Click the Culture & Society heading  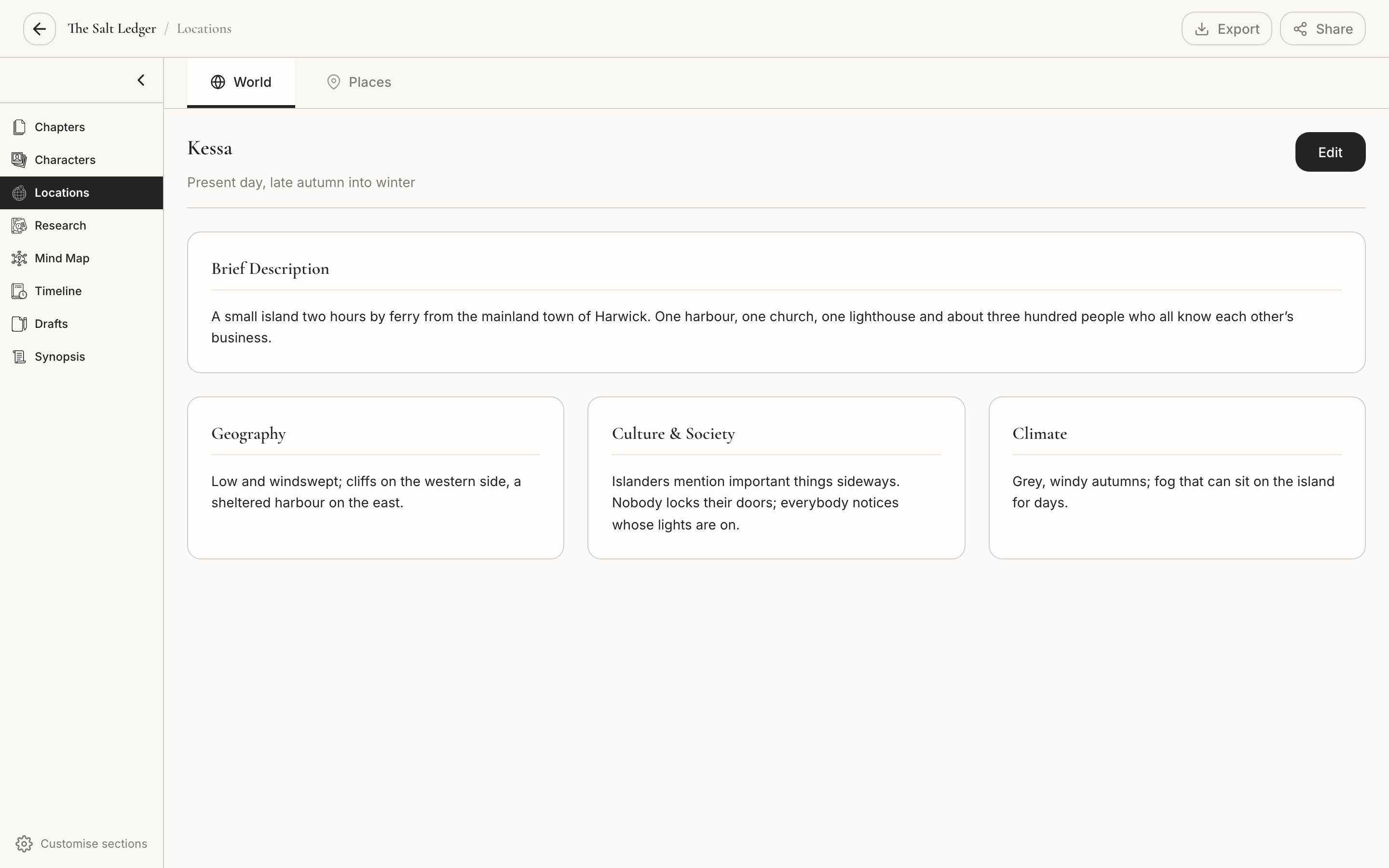[x=673, y=434]
